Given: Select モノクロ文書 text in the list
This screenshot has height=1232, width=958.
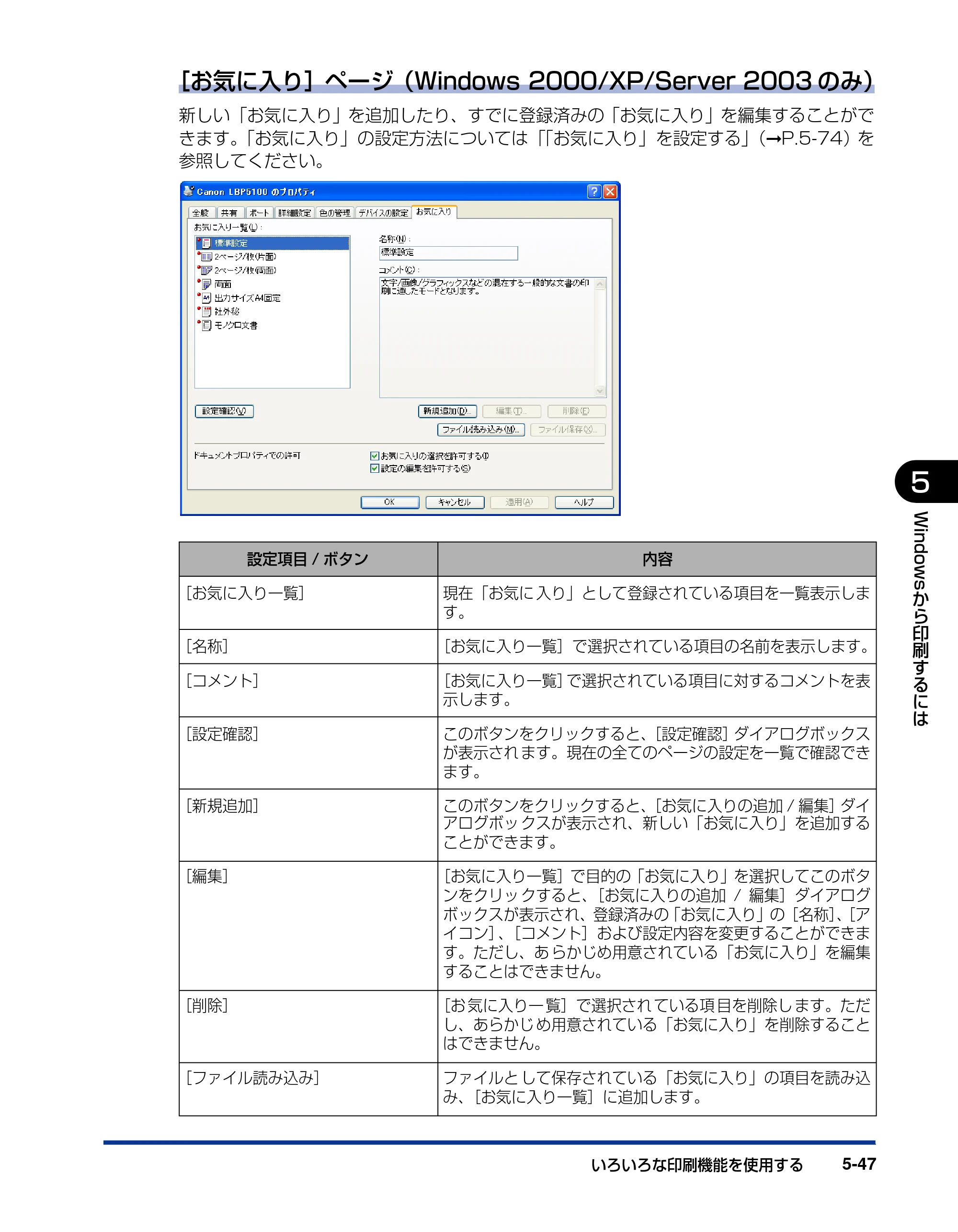Looking at the screenshot, I should (x=236, y=326).
